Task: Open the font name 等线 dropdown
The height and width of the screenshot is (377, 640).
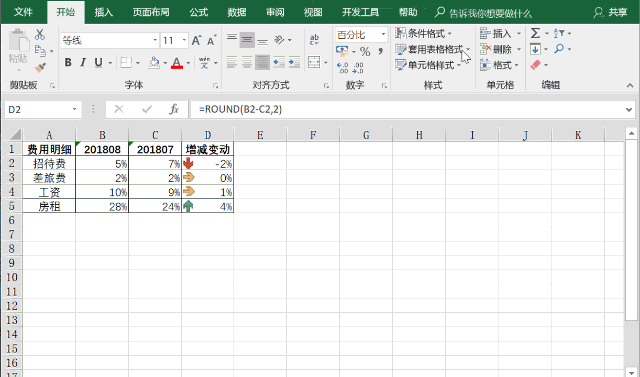Action: (x=155, y=40)
